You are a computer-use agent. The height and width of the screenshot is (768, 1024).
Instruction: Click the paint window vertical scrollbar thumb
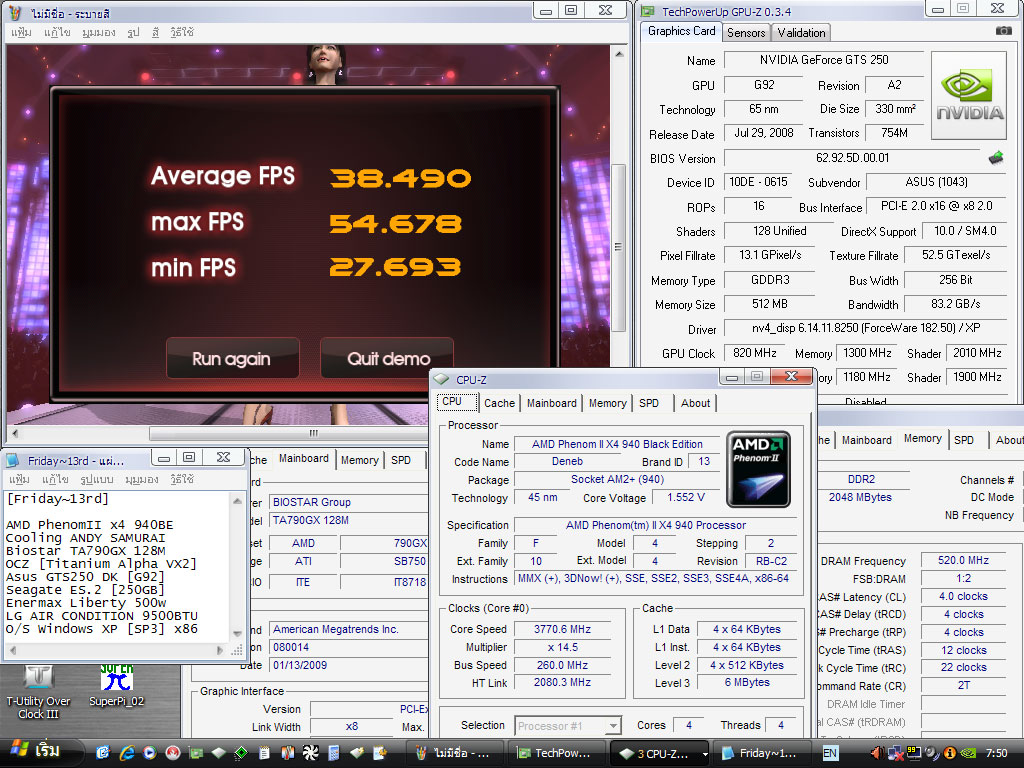tap(618, 247)
